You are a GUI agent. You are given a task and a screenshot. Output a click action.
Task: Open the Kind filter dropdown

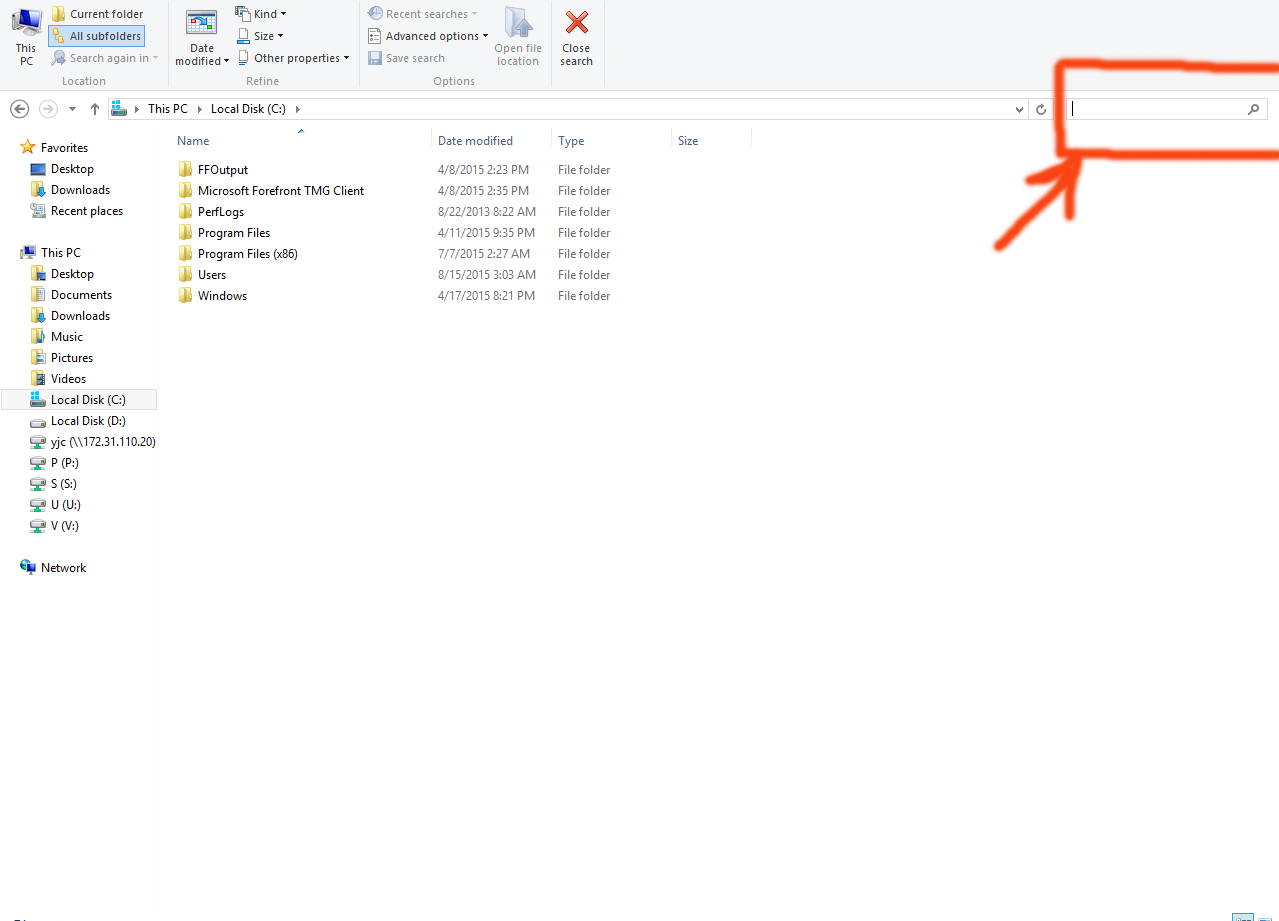click(261, 14)
